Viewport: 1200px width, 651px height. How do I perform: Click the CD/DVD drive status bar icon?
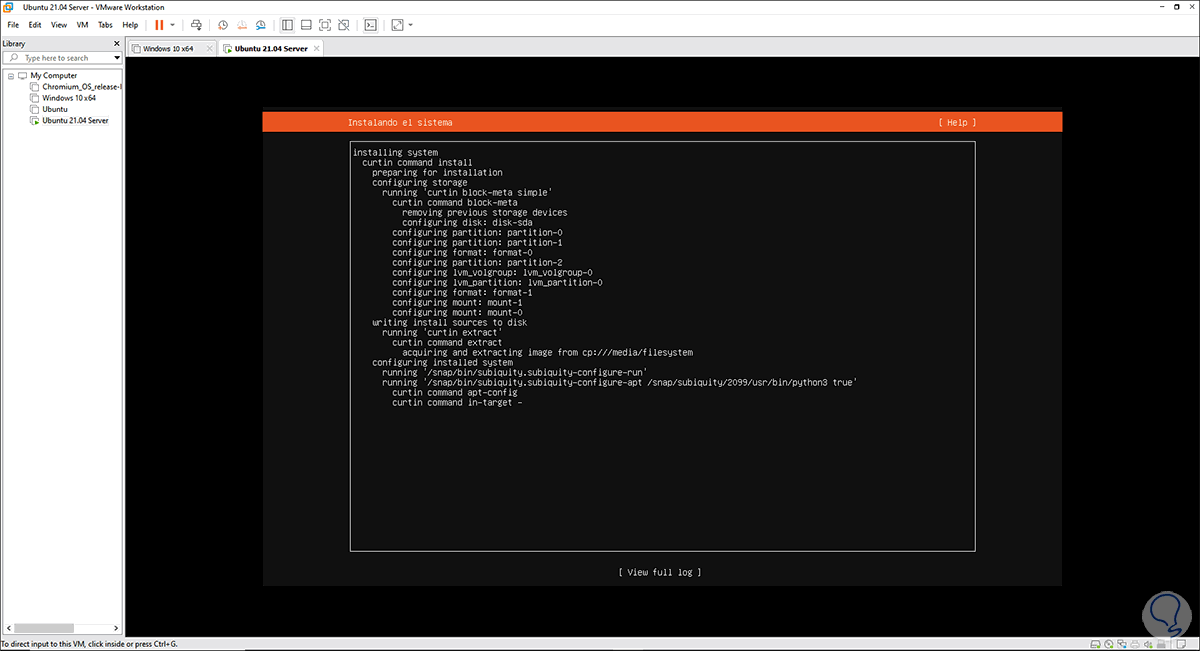pos(1109,644)
